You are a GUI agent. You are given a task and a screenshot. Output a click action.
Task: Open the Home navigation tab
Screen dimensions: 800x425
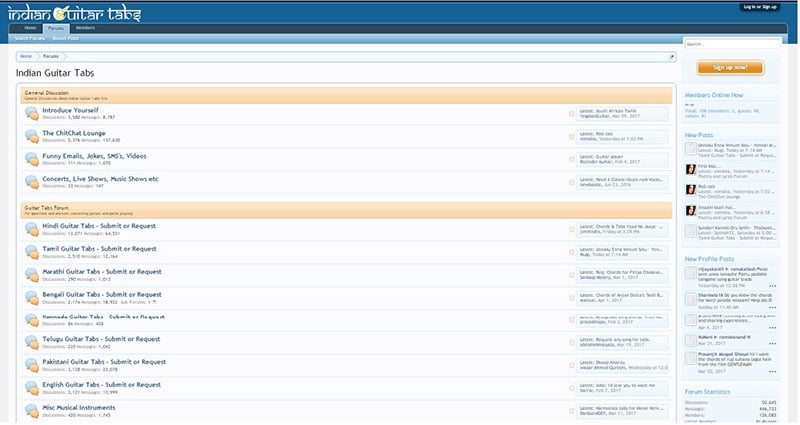(x=30, y=28)
